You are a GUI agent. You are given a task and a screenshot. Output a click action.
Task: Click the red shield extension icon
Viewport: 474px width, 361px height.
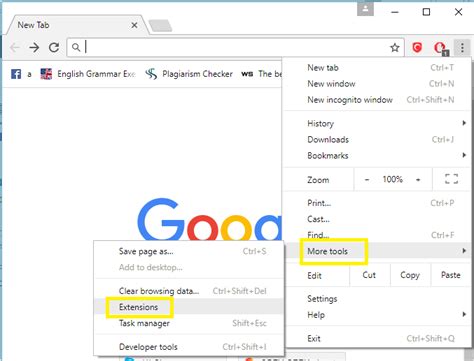tap(417, 47)
